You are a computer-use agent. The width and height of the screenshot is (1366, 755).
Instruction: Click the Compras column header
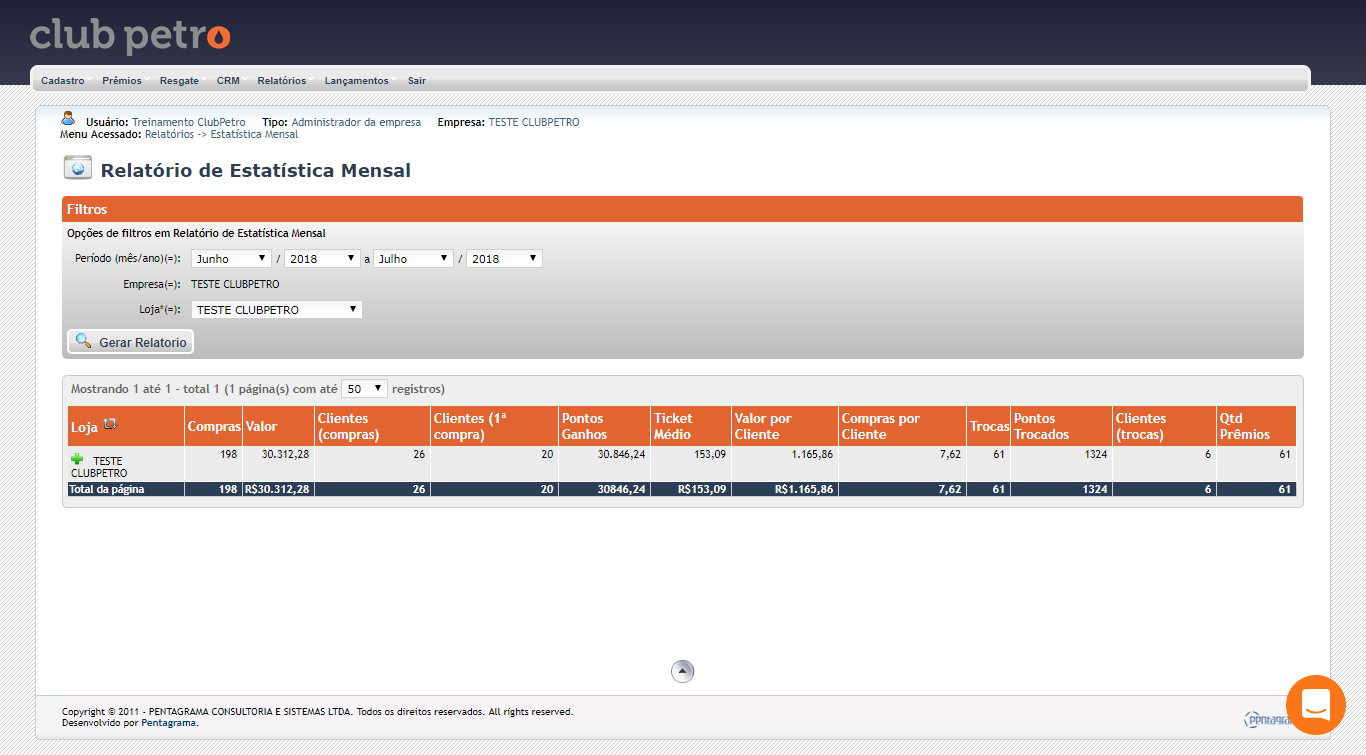[x=214, y=426]
